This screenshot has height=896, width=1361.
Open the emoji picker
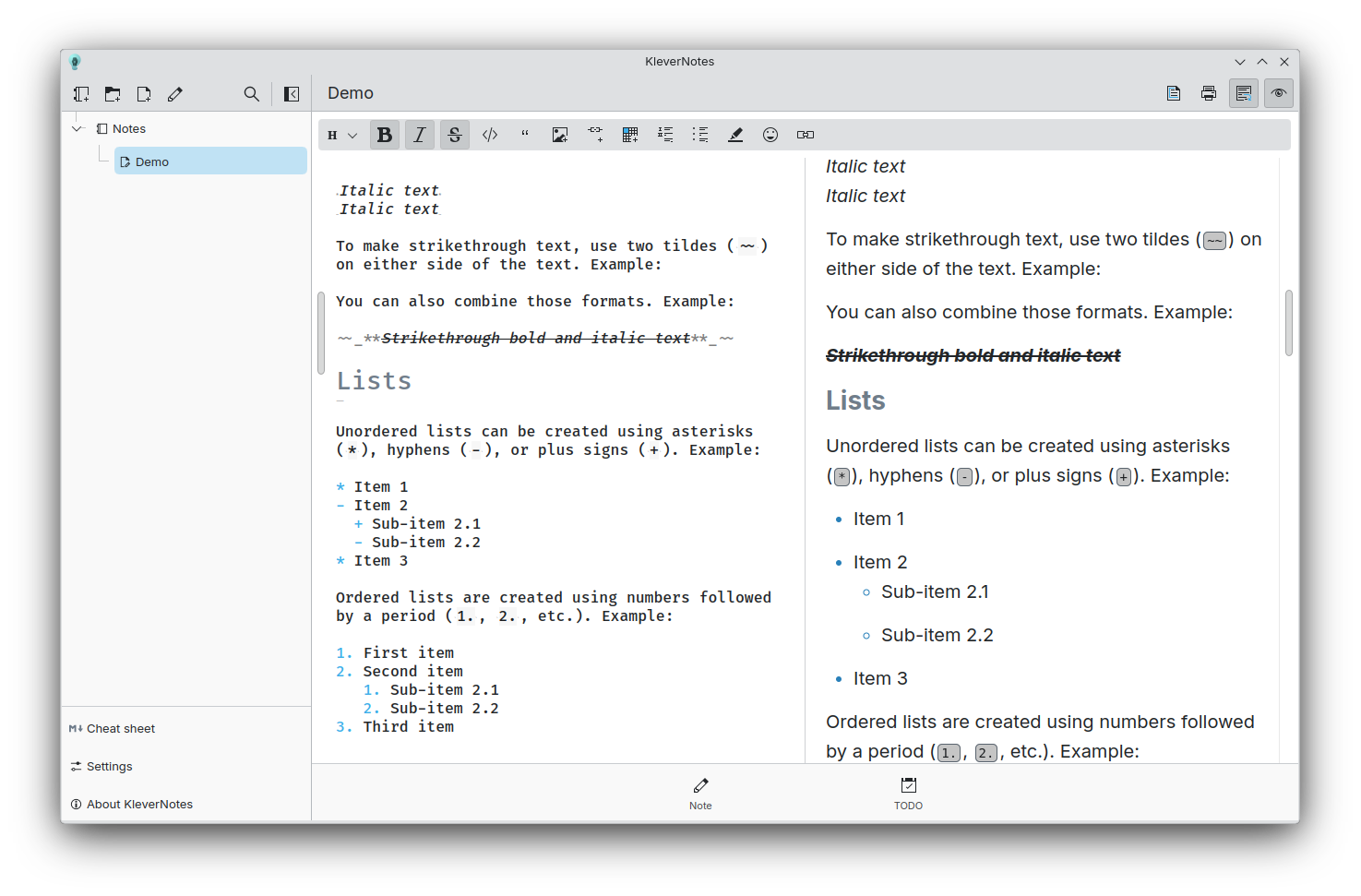click(x=770, y=134)
